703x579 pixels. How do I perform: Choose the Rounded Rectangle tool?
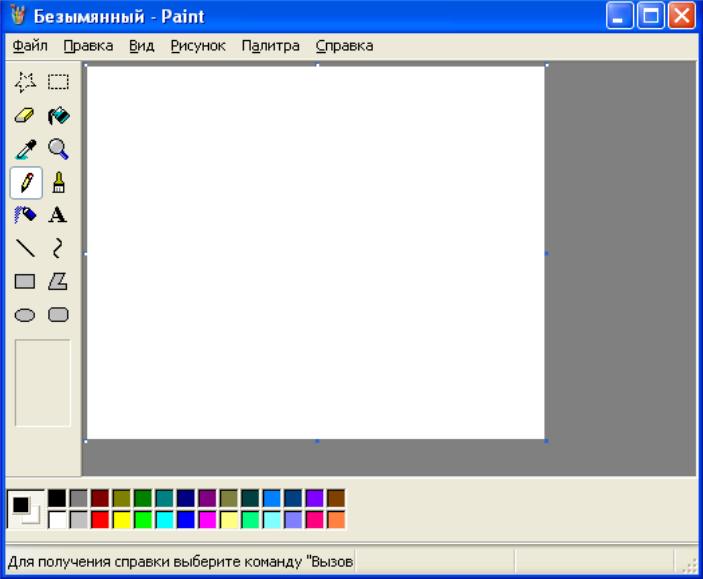(58, 315)
